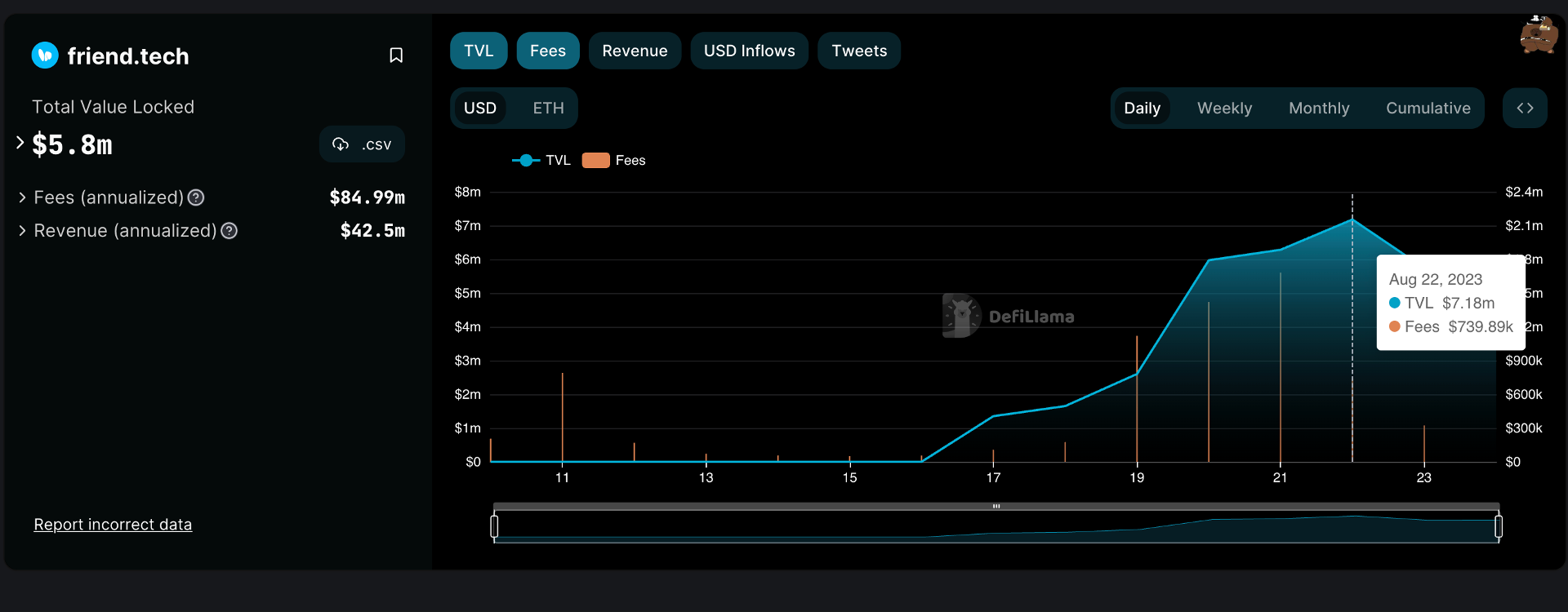The image size is (1568, 612).
Task: Click the embed code icon
Action: [1525, 108]
